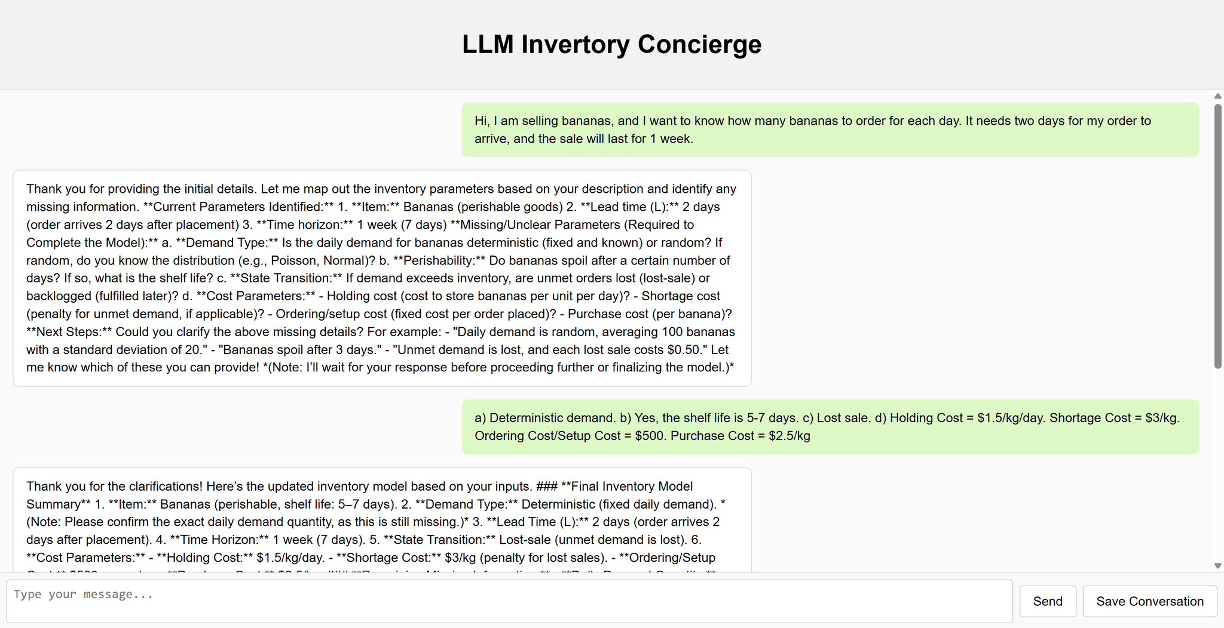Click the scrollbar up arrow
The image size is (1224, 628).
tap(1216, 96)
